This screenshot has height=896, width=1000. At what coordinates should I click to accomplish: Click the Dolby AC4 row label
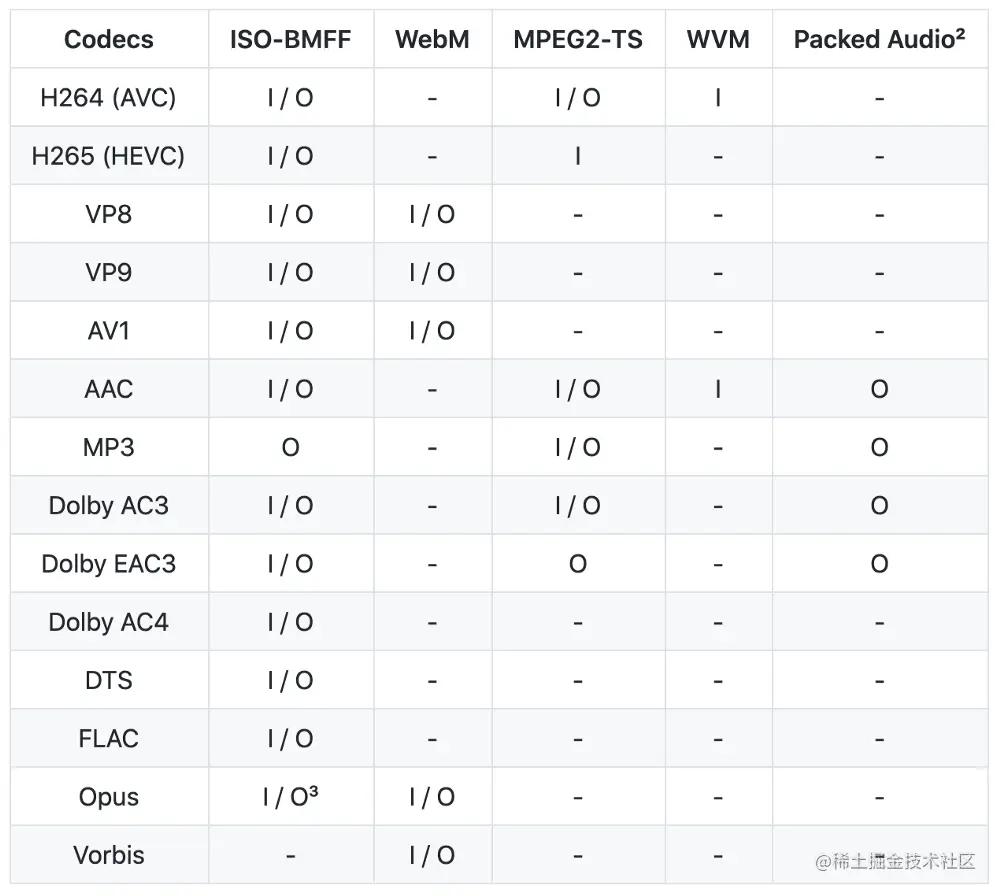click(108, 622)
